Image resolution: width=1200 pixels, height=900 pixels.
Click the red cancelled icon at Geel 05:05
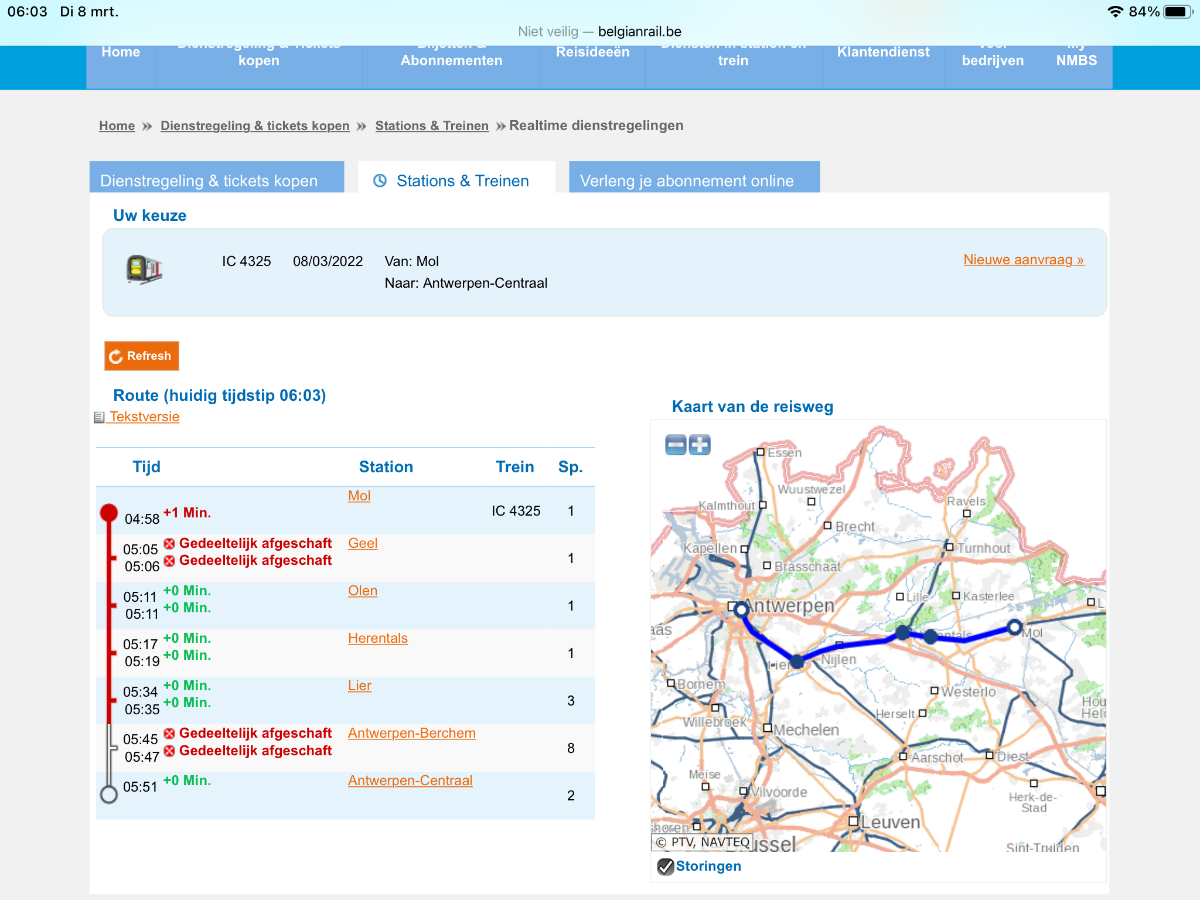click(x=169, y=544)
